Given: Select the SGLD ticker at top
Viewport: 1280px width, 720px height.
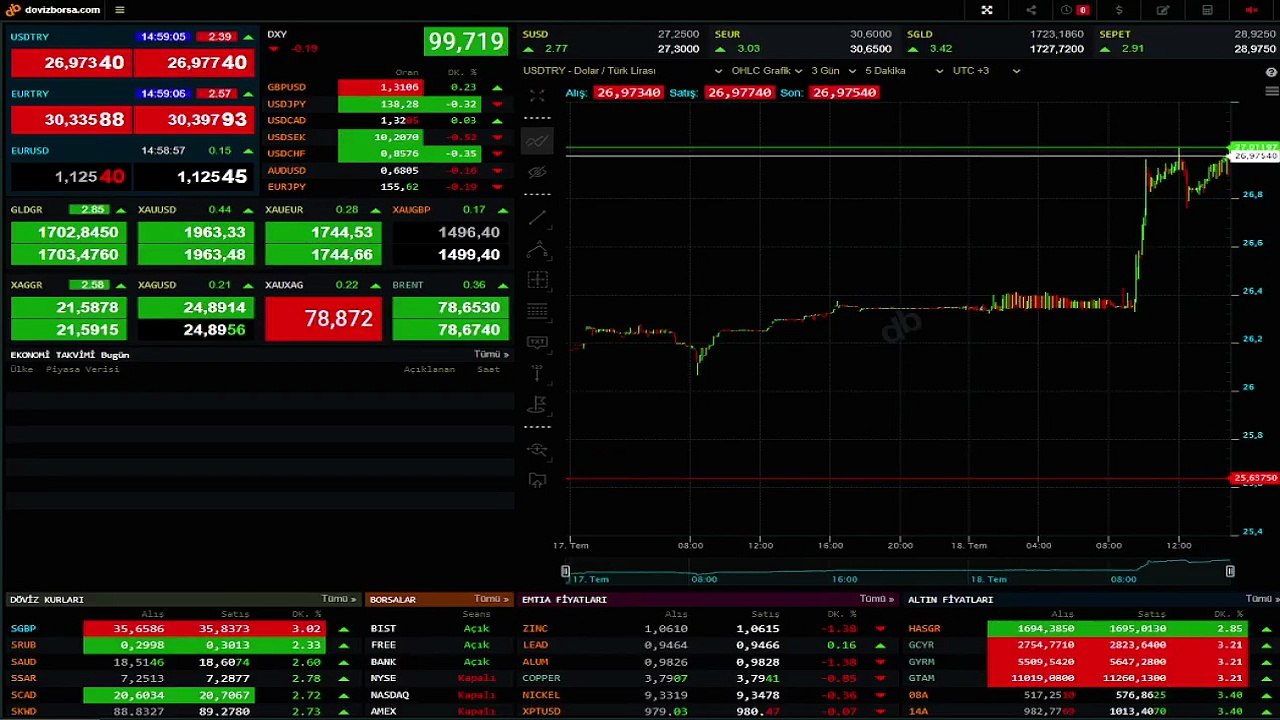Looking at the screenshot, I should (995, 41).
